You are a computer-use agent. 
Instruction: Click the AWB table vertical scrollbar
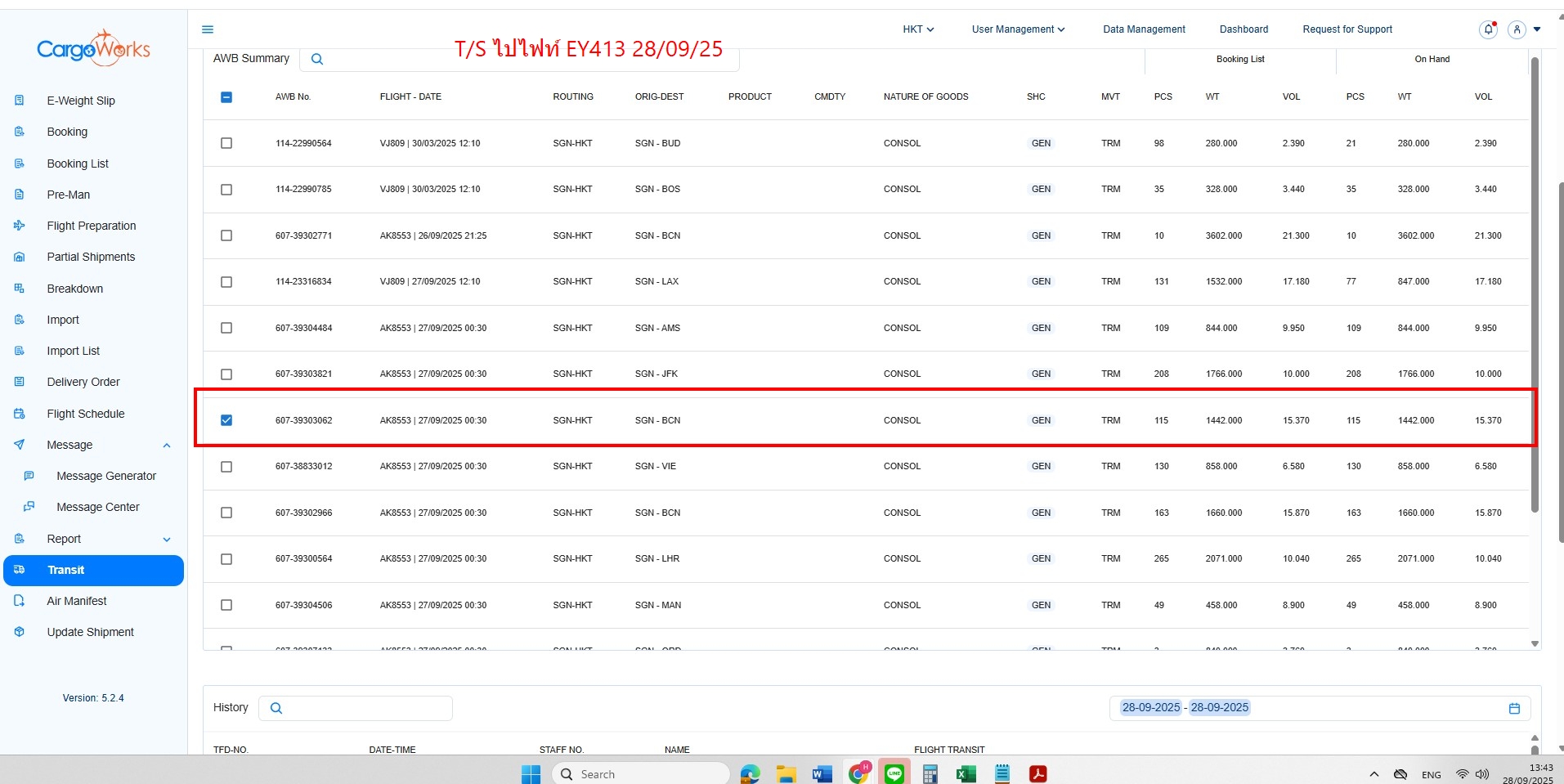coord(1535,286)
